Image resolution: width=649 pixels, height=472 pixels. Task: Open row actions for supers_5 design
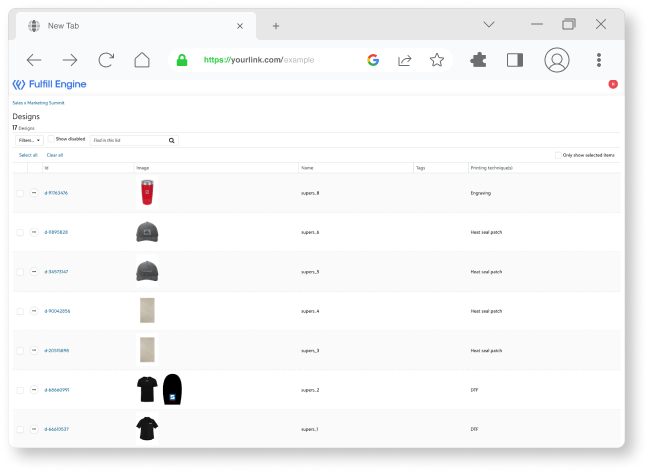(x=34, y=272)
